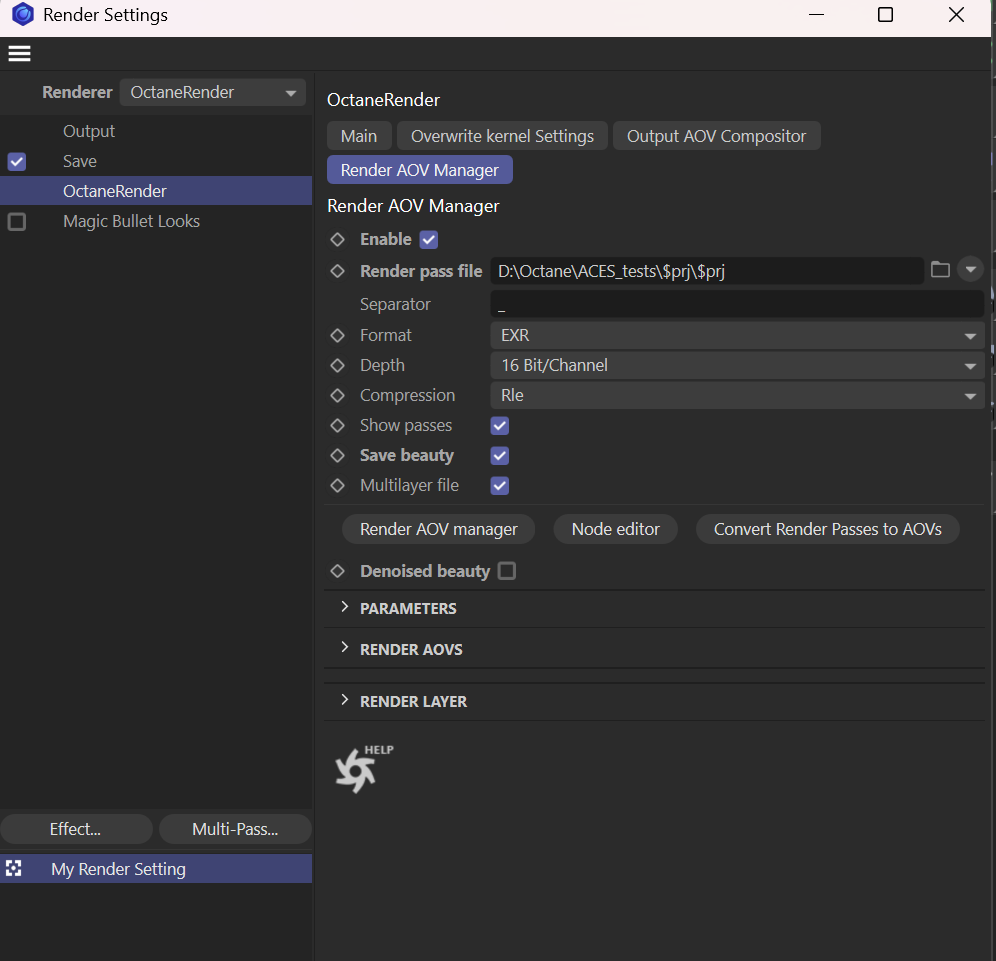Select the Render AOV Manager tab
Image resolution: width=996 pixels, height=961 pixels.
coord(420,170)
